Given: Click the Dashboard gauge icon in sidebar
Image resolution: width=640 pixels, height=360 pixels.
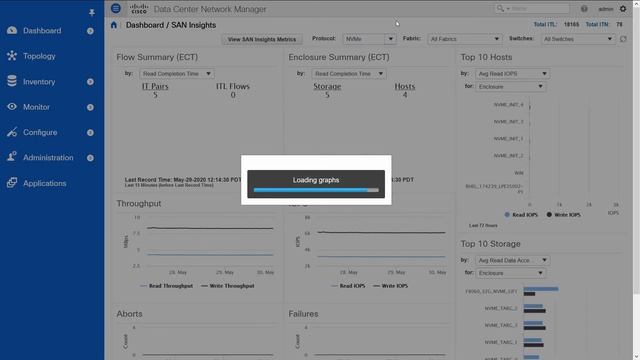Looking at the screenshot, I should point(12,30).
